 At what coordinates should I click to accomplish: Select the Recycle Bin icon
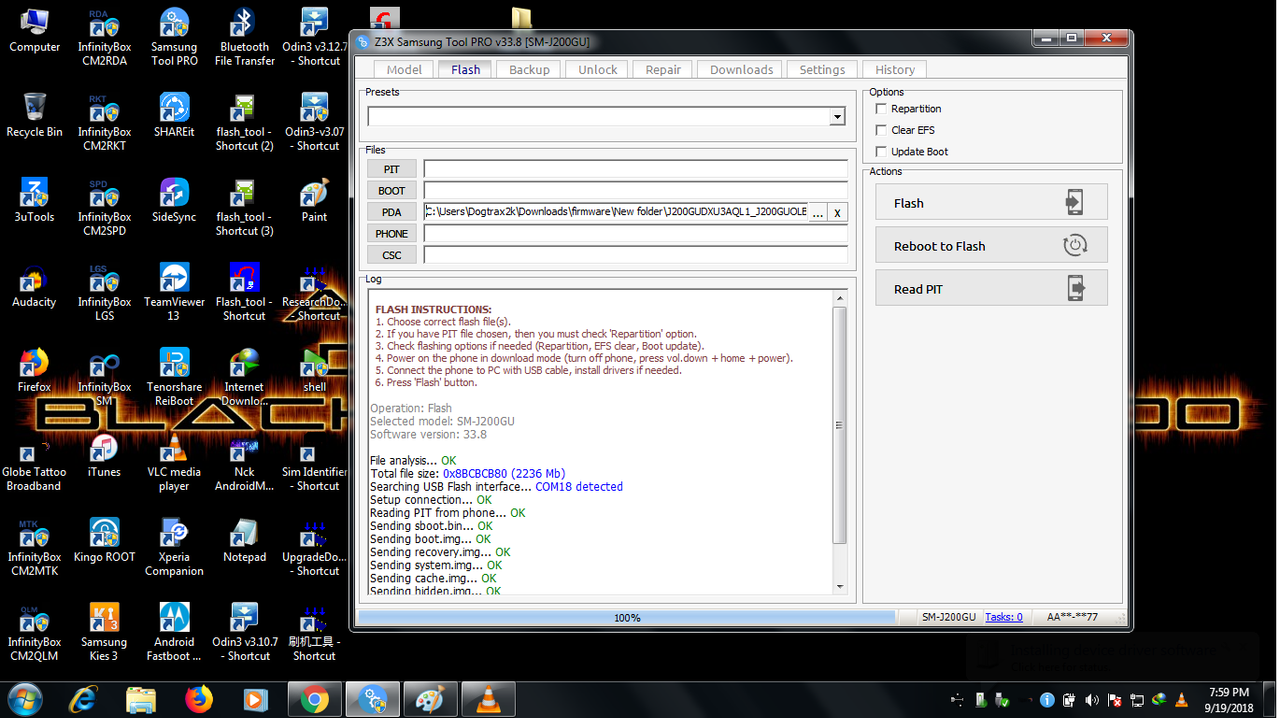[x=34, y=115]
